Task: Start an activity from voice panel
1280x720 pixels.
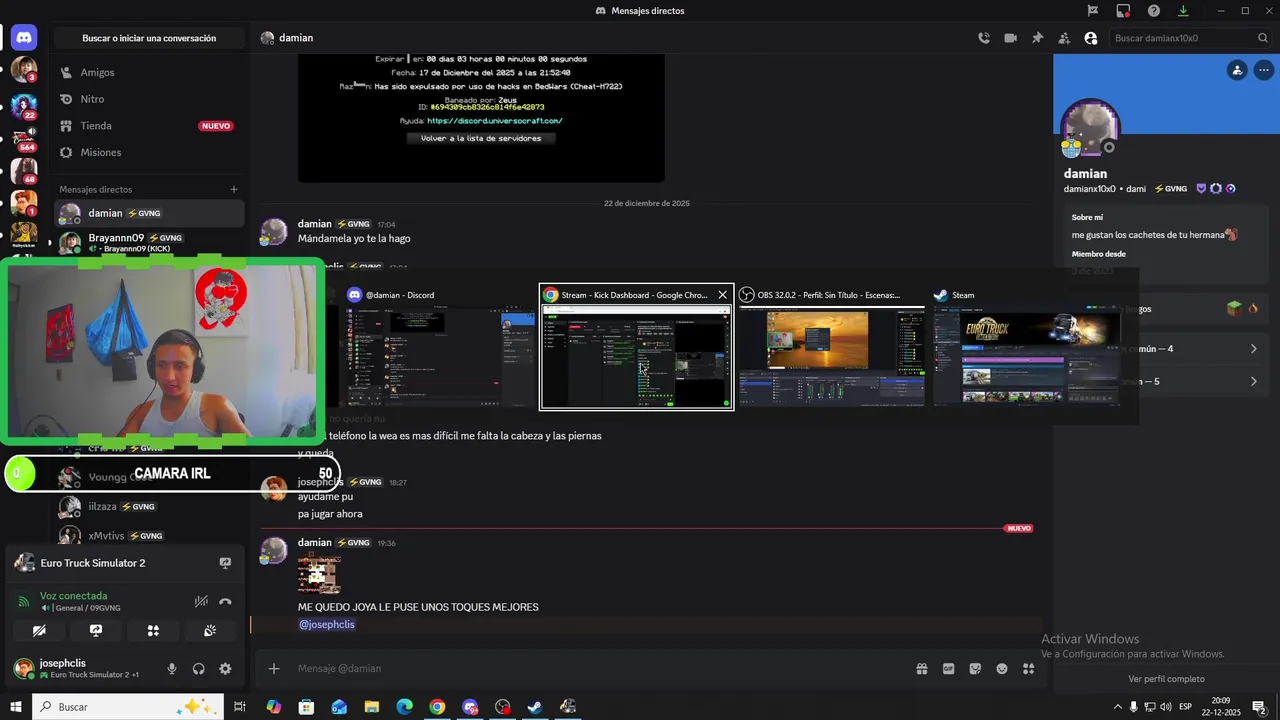Action: coord(153,631)
